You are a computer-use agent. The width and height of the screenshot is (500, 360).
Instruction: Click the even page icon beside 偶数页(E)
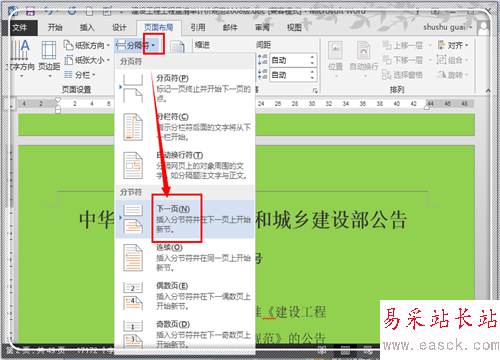133,296
